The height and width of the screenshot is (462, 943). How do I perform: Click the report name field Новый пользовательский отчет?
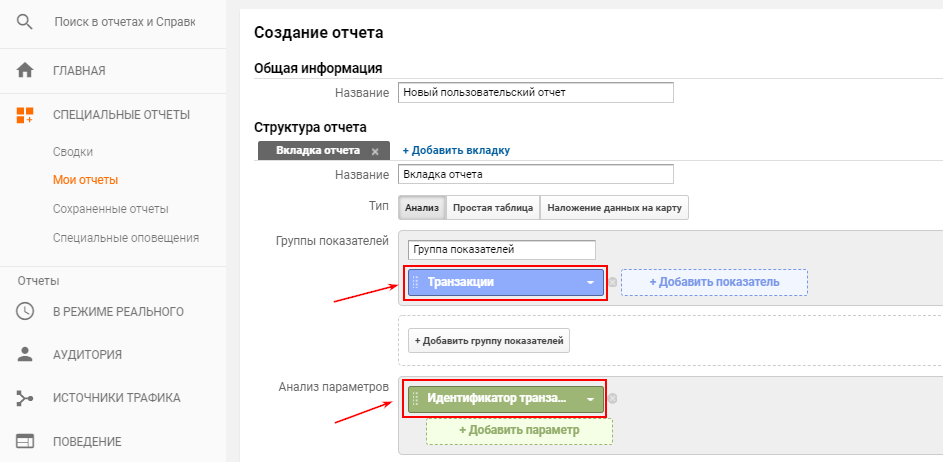coord(536,93)
